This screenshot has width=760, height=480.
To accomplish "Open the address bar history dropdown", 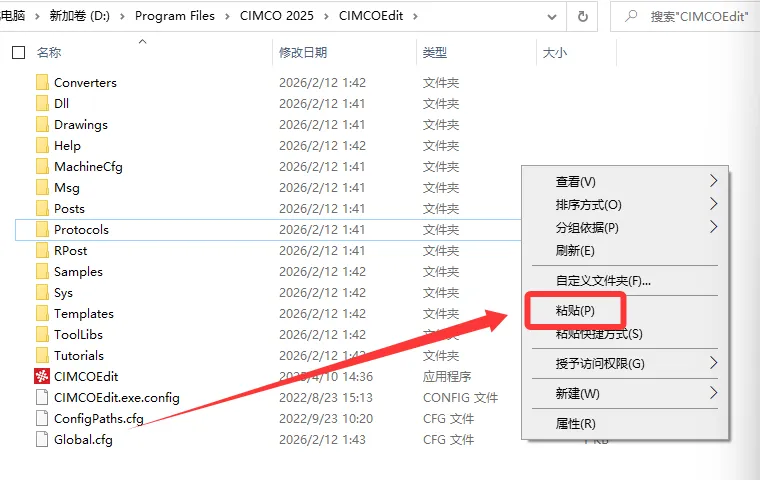I will [x=552, y=17].
